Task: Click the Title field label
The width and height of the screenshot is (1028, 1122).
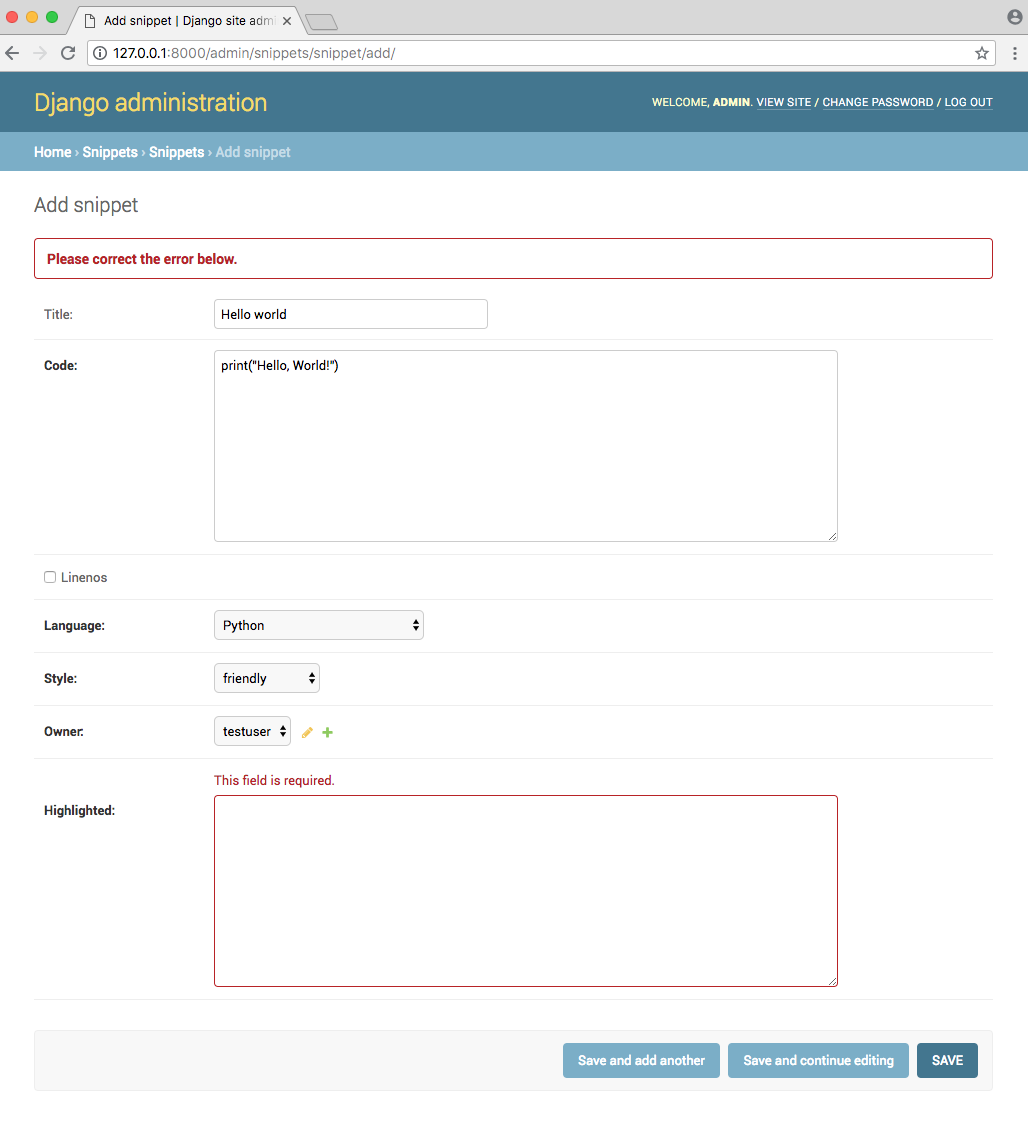Action: 59,314
